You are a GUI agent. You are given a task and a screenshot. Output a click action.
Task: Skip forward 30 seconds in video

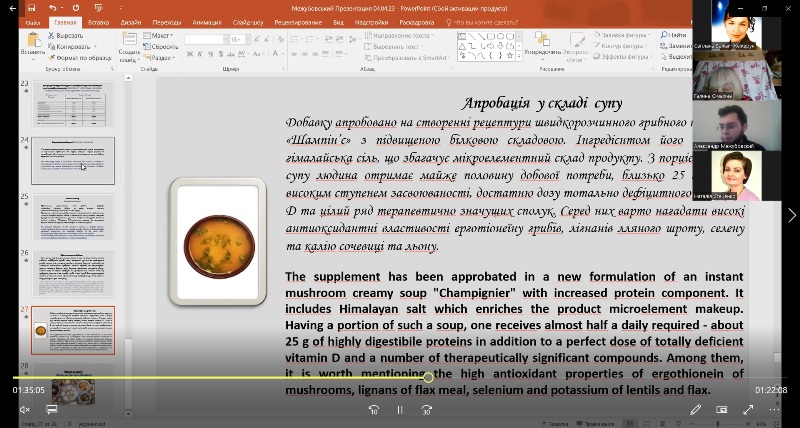pos(426,409)
